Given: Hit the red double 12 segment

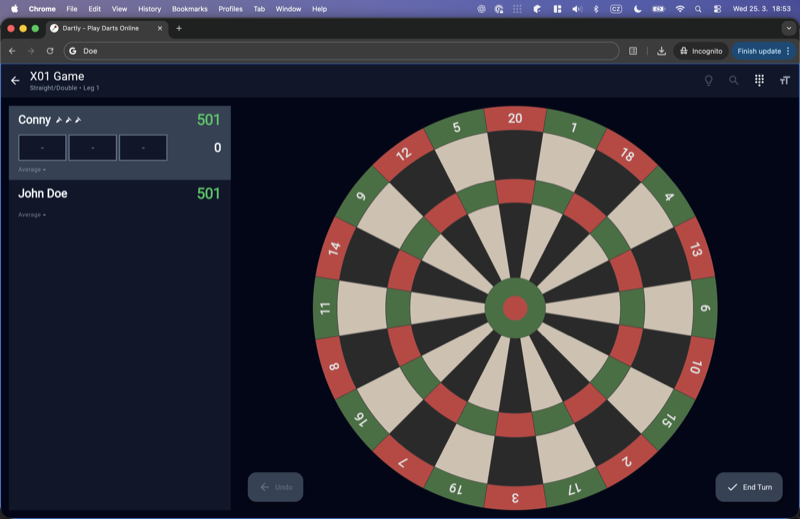Looking at the screenshot, I should point(403,155).
